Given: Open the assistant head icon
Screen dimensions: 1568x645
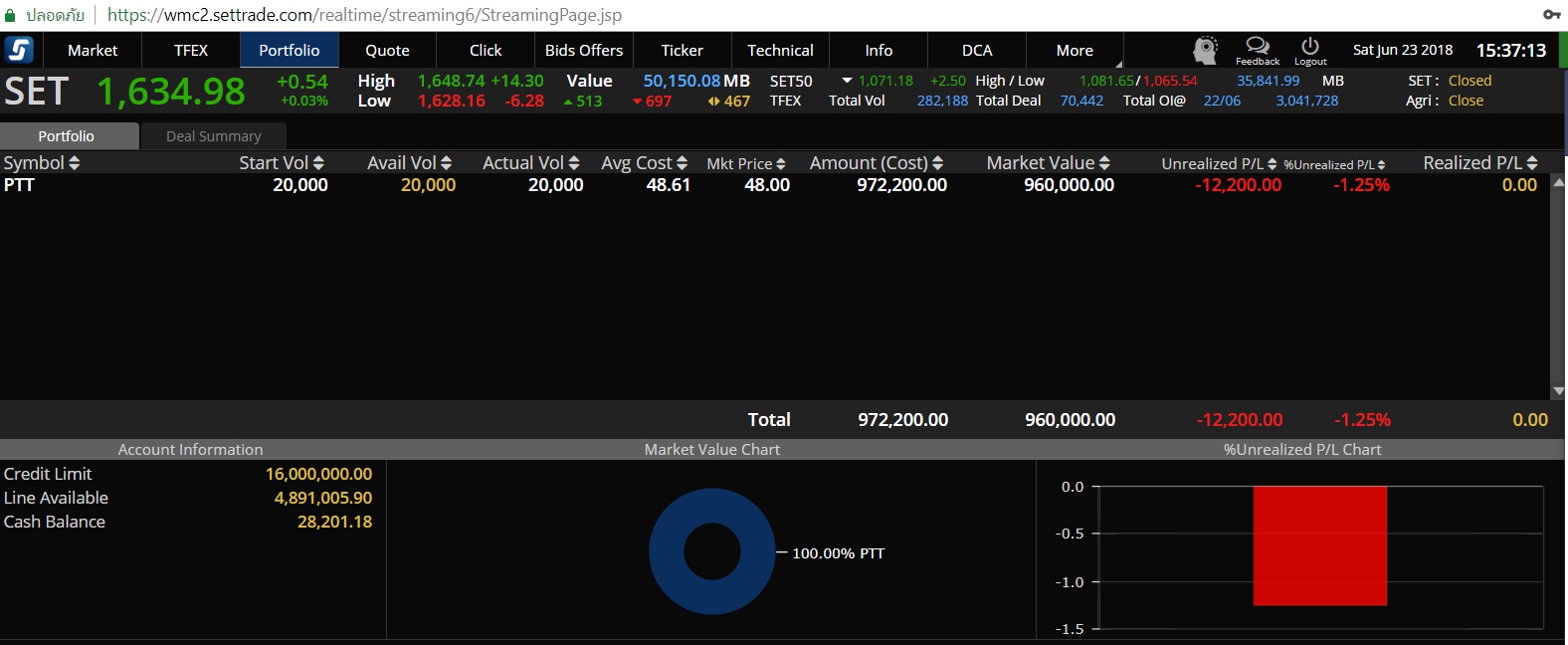Looking at the screenshot, I should 1206,50.
